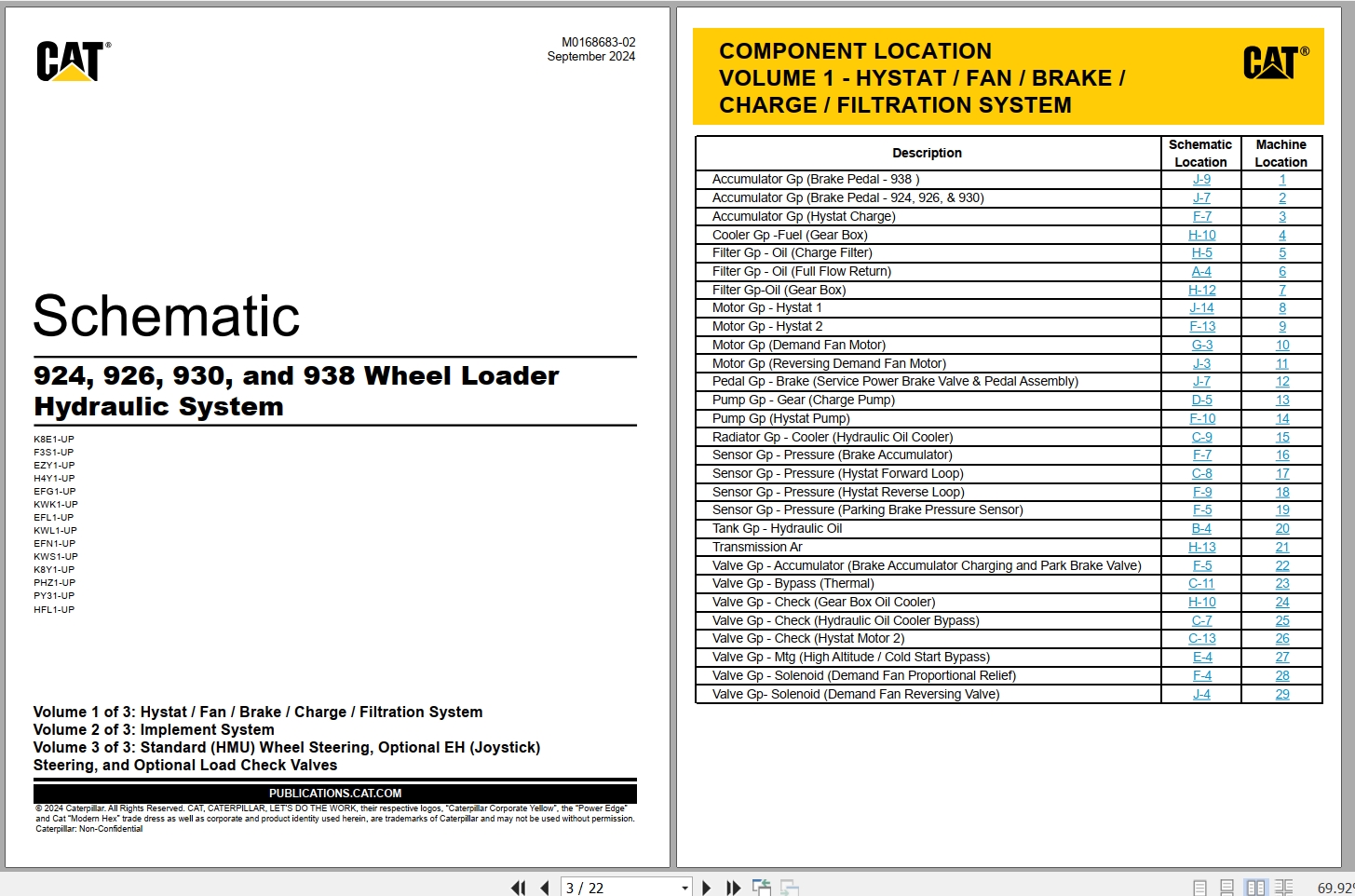This screenshot has width=1355, height=896.
Task: Click the PUBLICATIONS.CAT.COM text bar
Action: [x=335, y=794]
